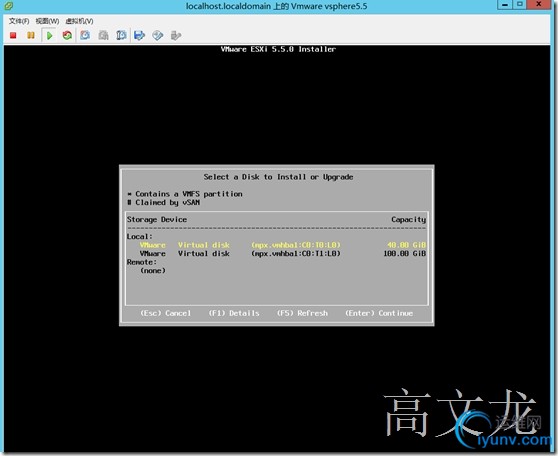Click the Connect floppy device icon

(x=140, y=35)
